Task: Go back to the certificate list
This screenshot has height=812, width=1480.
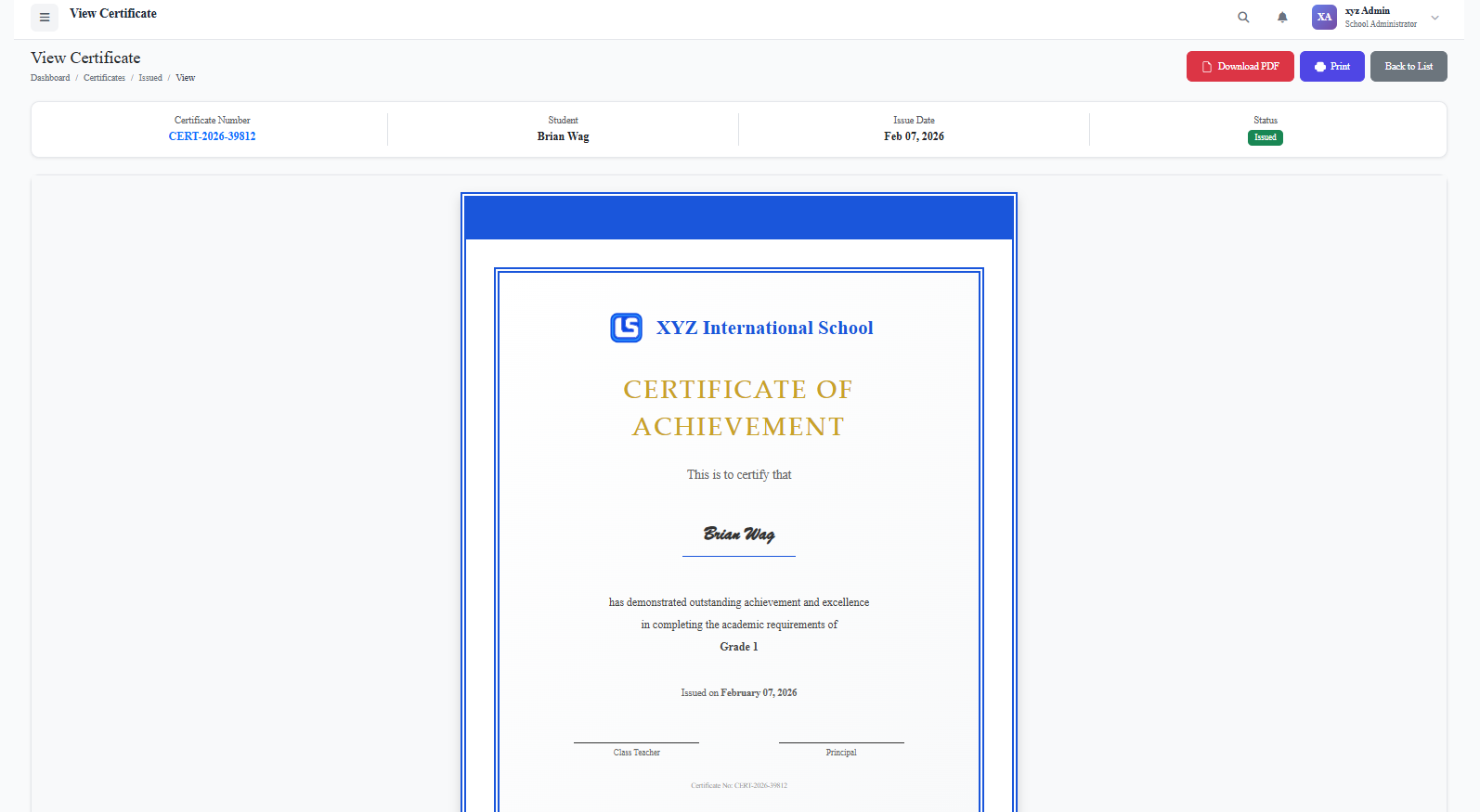Action: [x=1408, y=67]
